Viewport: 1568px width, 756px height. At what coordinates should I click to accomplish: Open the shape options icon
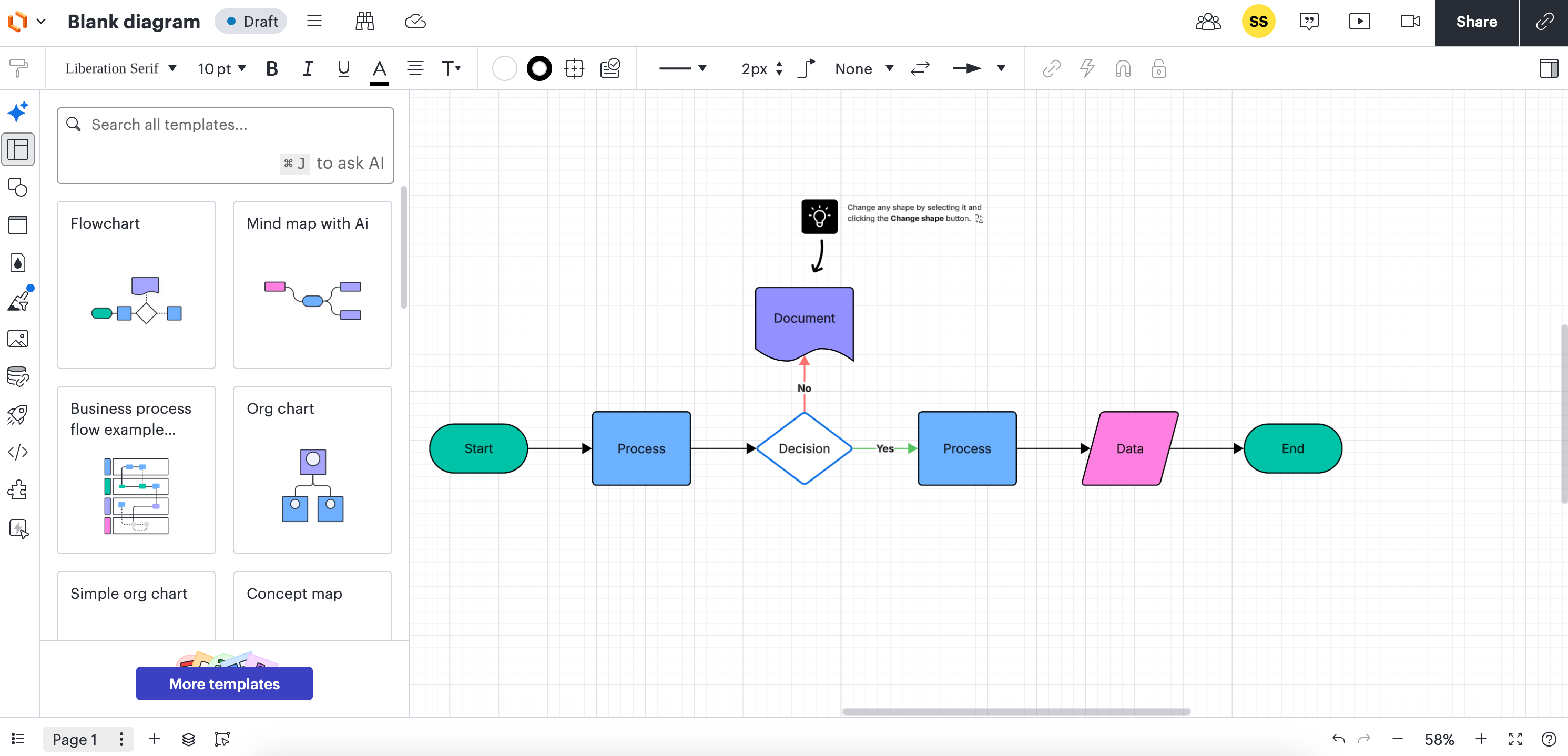(x=574, y=68)
